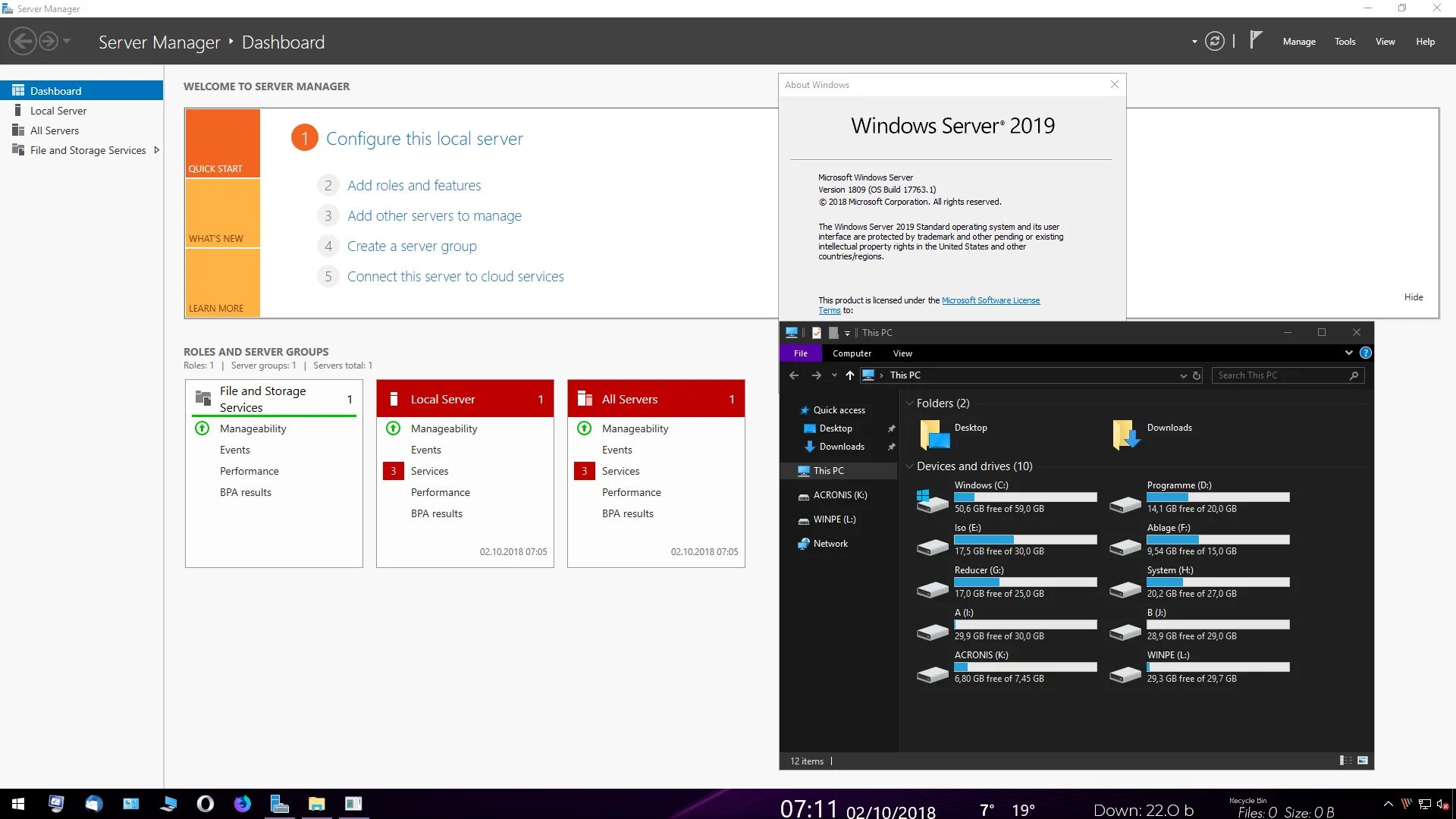Image resolution: width=1456 pixels, height=819 pixels.
Task: Click the New folder icon in Explorer's title bar
Action: pyautogui.click(x=833, y=332)
